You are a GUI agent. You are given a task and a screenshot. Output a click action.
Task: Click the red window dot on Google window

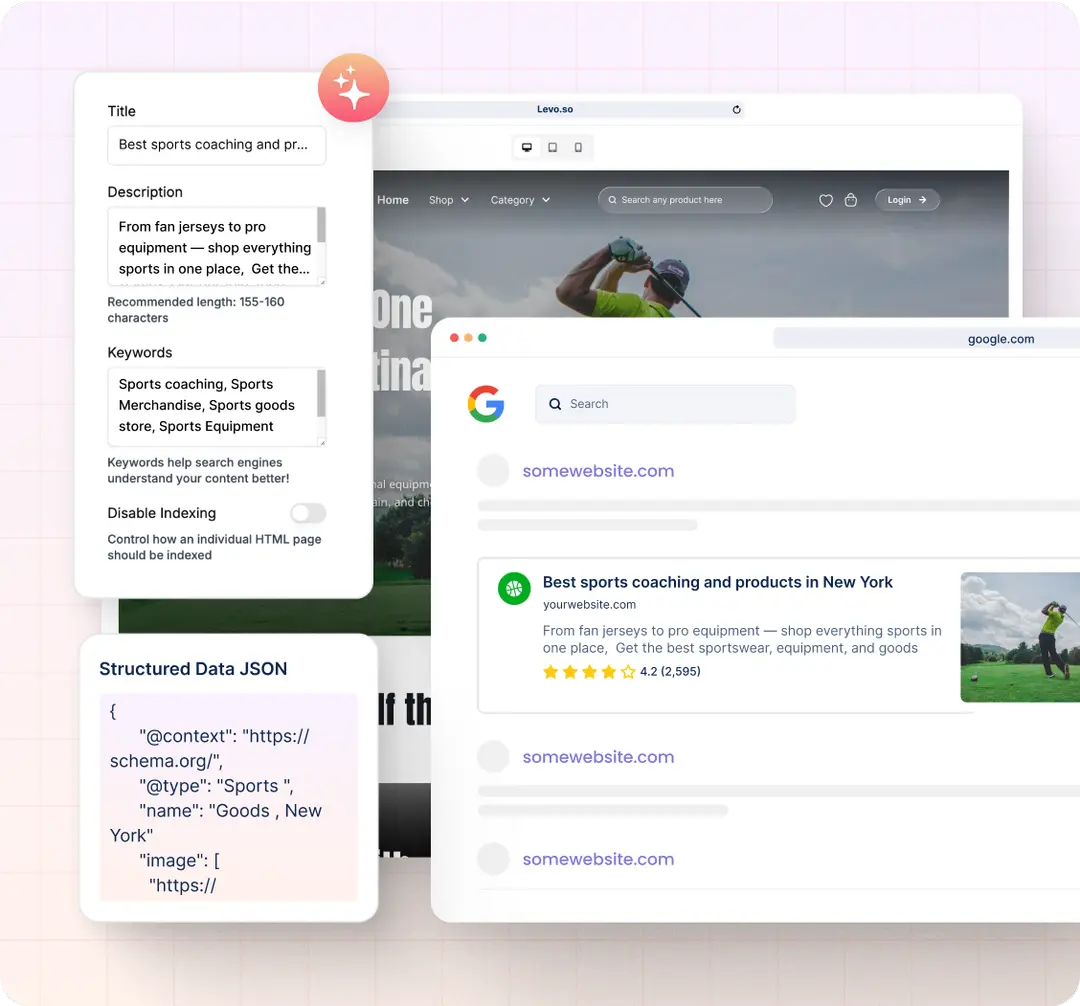tap(454, 337)
